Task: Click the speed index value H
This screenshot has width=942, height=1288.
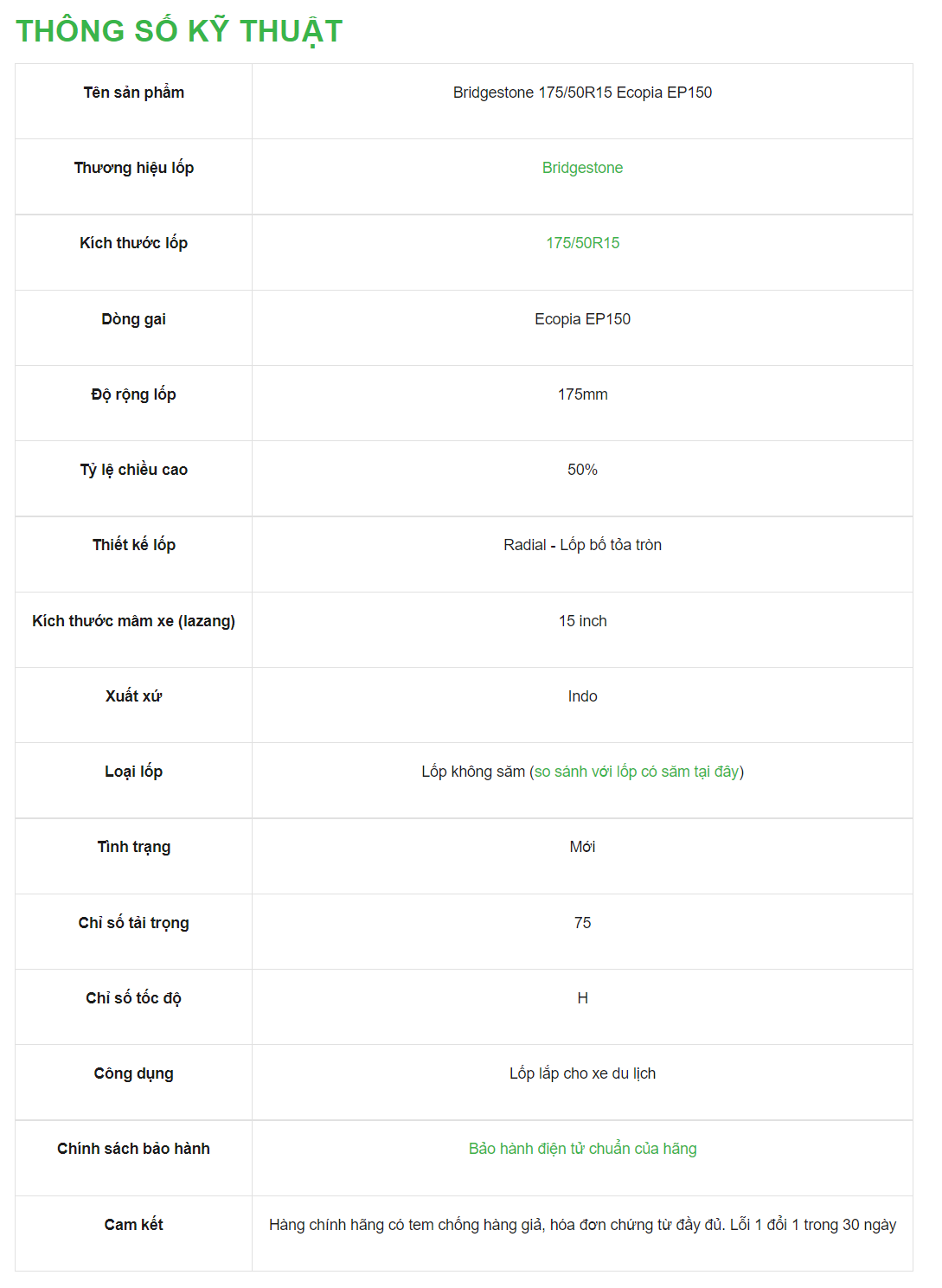Action: click(x=582, y=998)
